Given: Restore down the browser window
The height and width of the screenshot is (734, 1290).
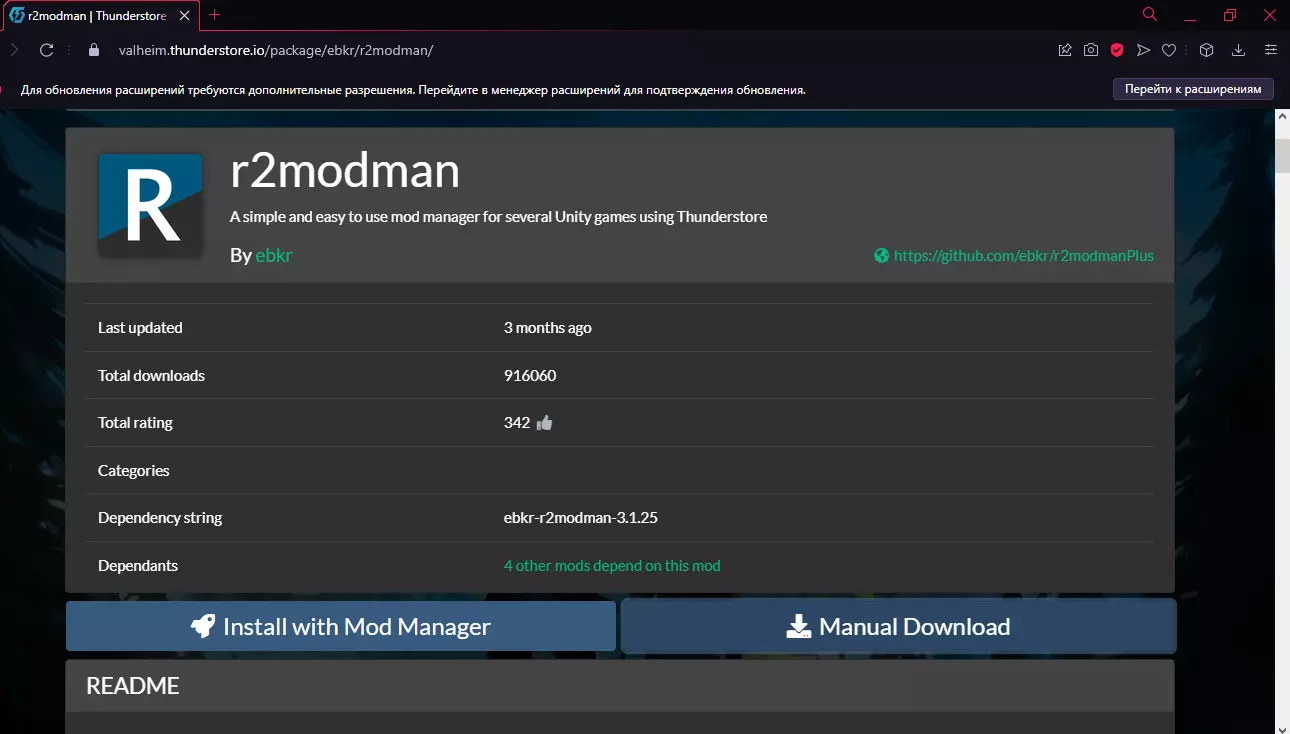Looking at the screenshot, I should coord(1230,15).
